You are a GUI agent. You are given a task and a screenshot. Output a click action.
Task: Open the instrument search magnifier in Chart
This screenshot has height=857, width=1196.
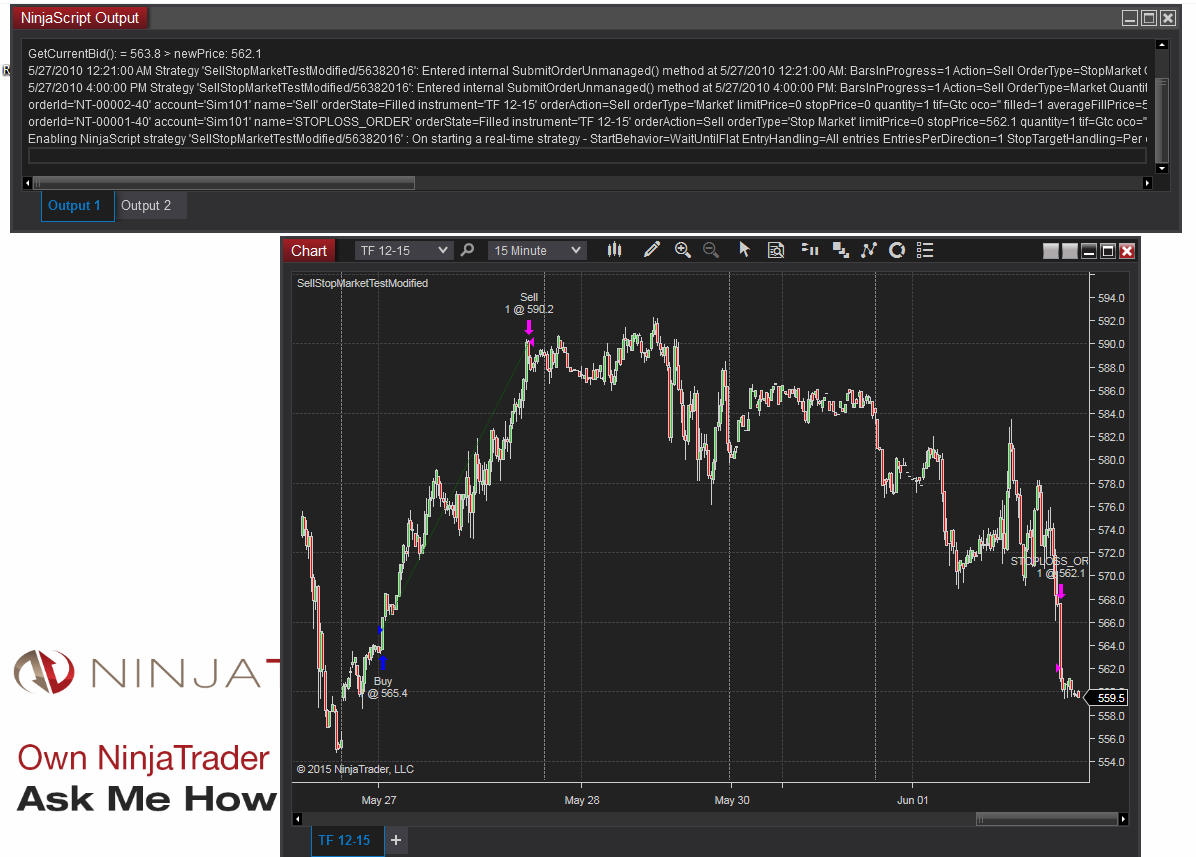coord(468,250)
